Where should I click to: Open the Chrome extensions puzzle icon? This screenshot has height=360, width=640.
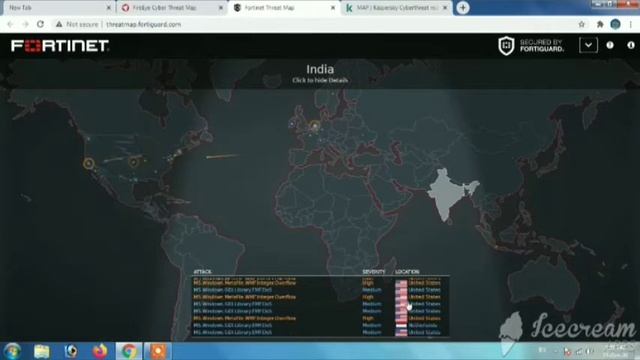600,24
